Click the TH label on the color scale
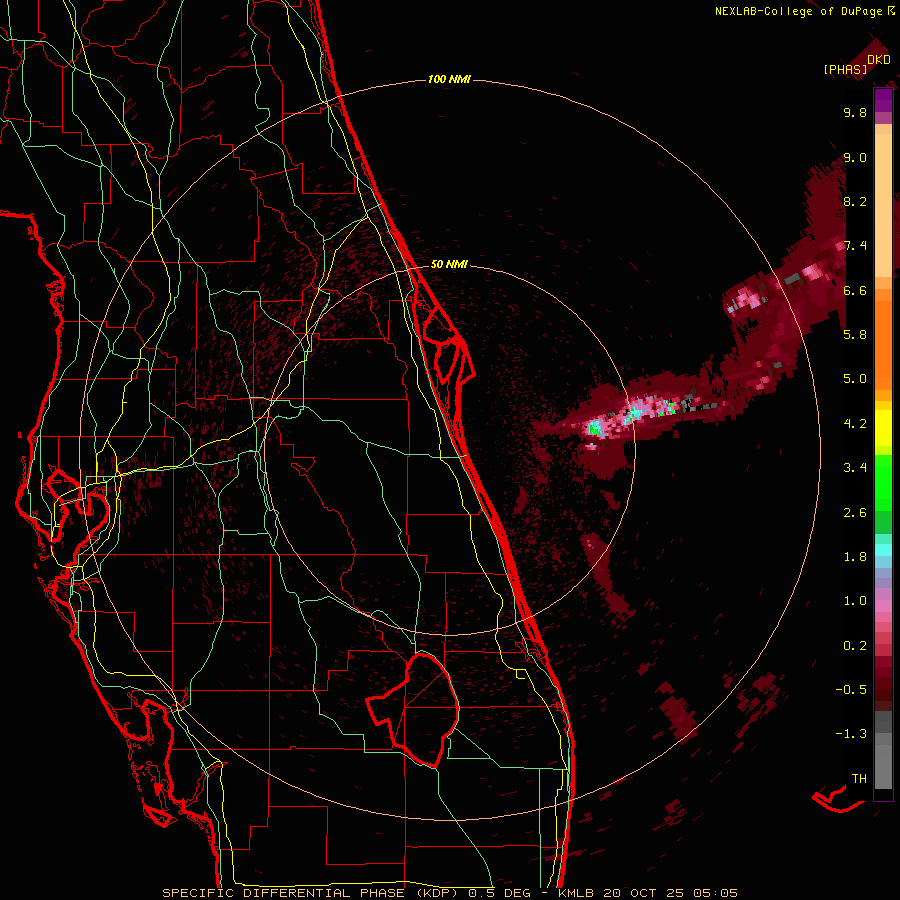The image size is (900, 900). point(859,779)
